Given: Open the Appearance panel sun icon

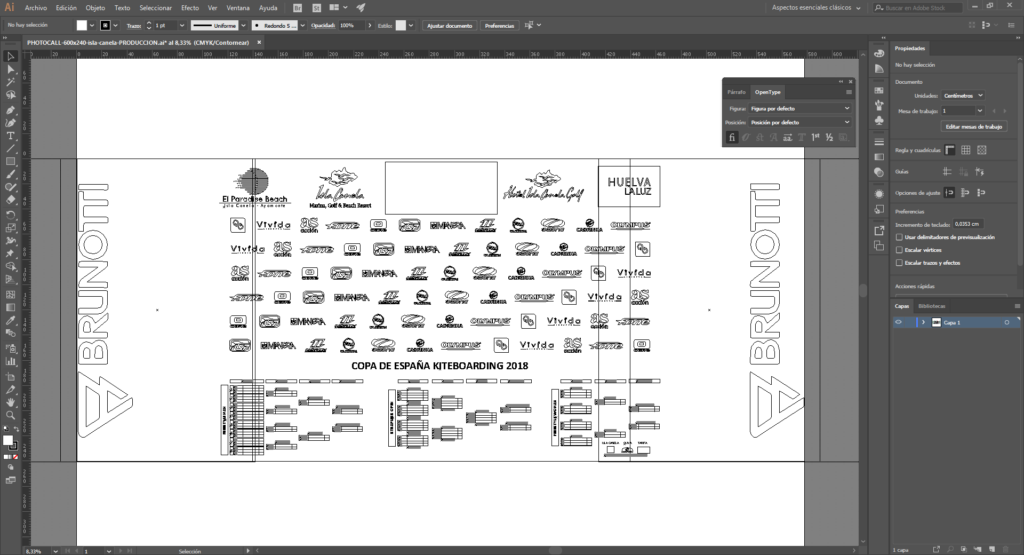Looking at the screenshot, I should tap(879, 194).
